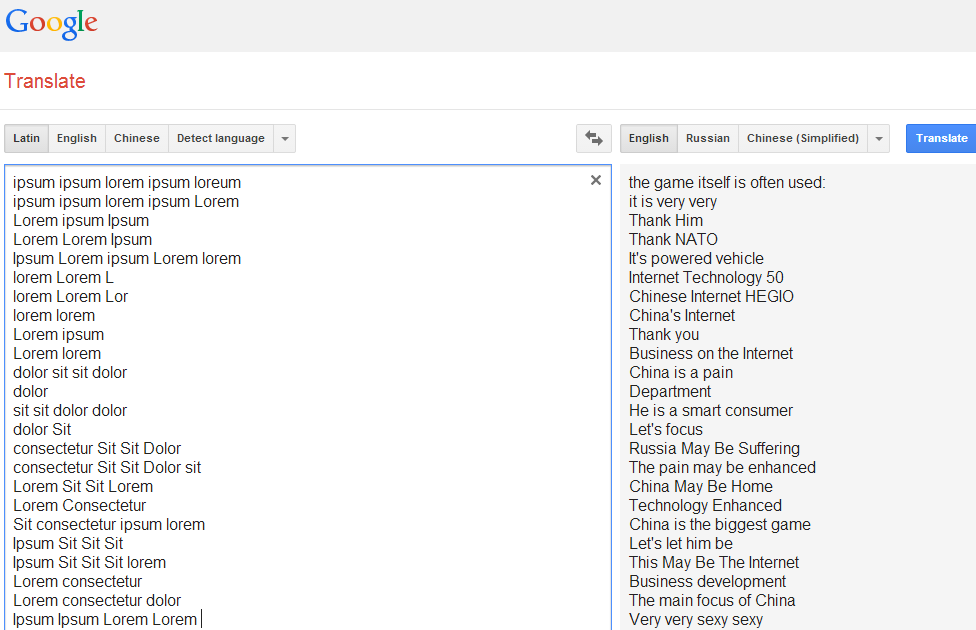Click source line 'consectetur Sit Sit Dolor sit'
The image size is (976, 630).
coord(107,468)
